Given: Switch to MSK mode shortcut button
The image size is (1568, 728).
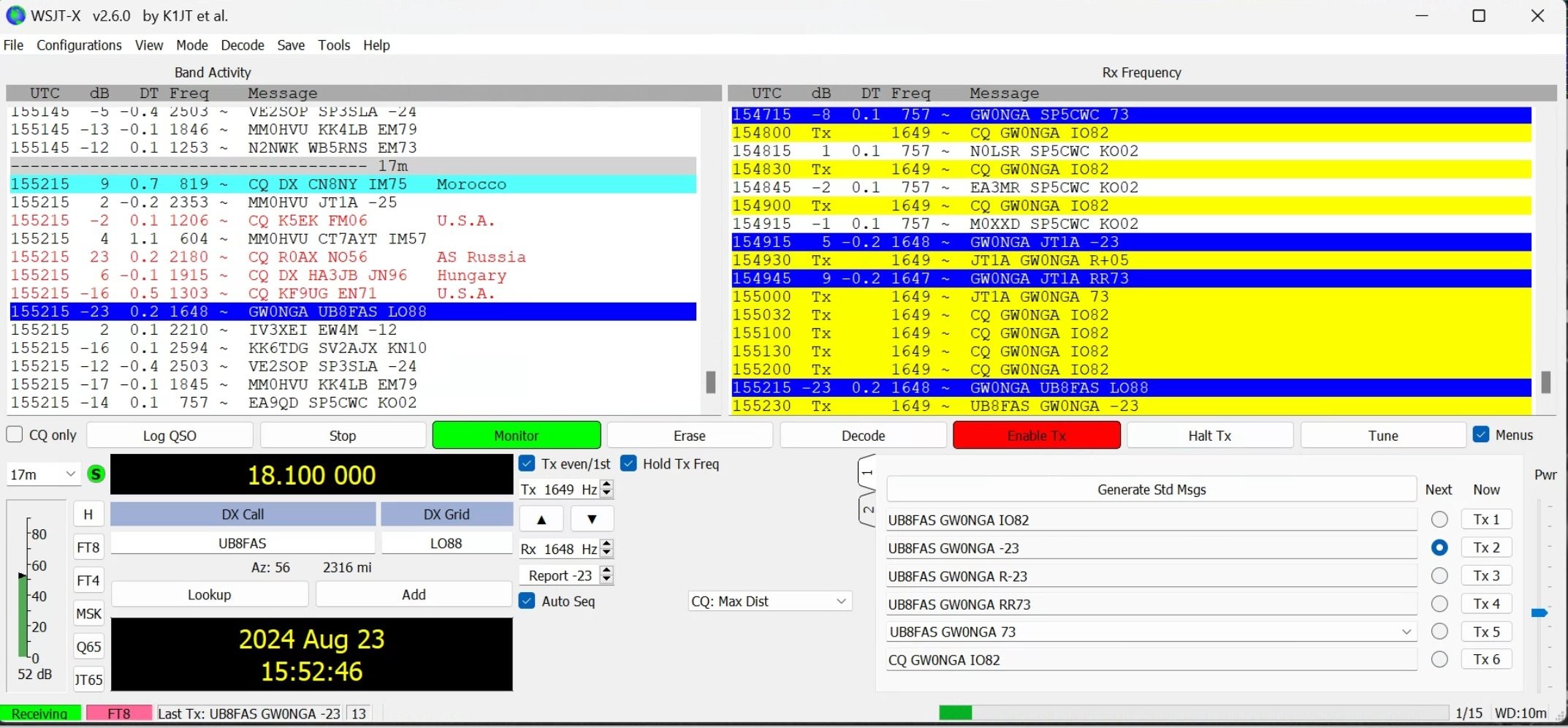Looking at the screenshot, I should tap(88, 613).
